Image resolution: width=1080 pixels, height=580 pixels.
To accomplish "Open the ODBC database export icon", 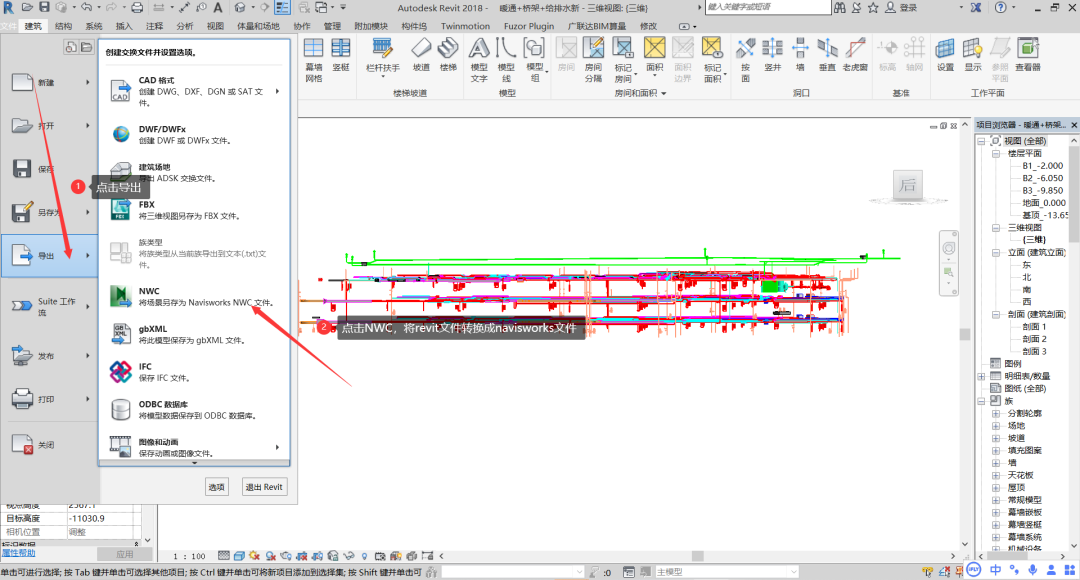I will coord(121,410).
